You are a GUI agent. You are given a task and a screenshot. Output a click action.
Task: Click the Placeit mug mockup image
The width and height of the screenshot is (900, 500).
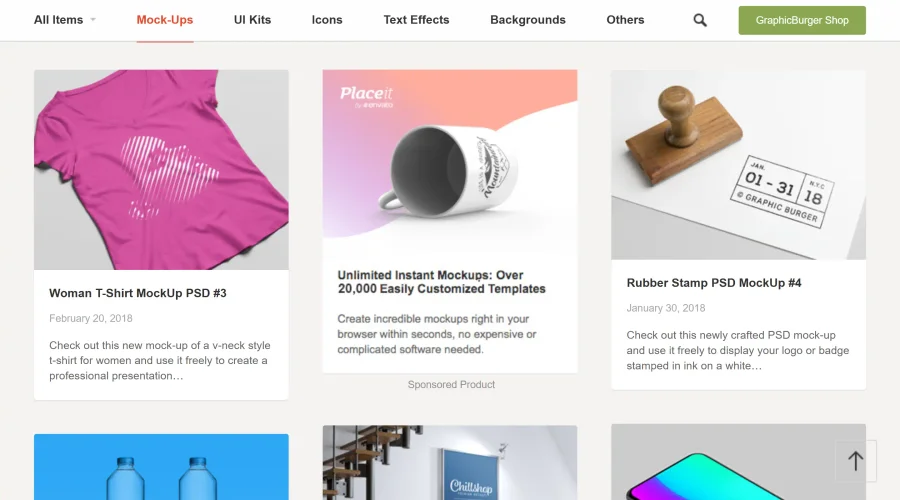point(450,164)
